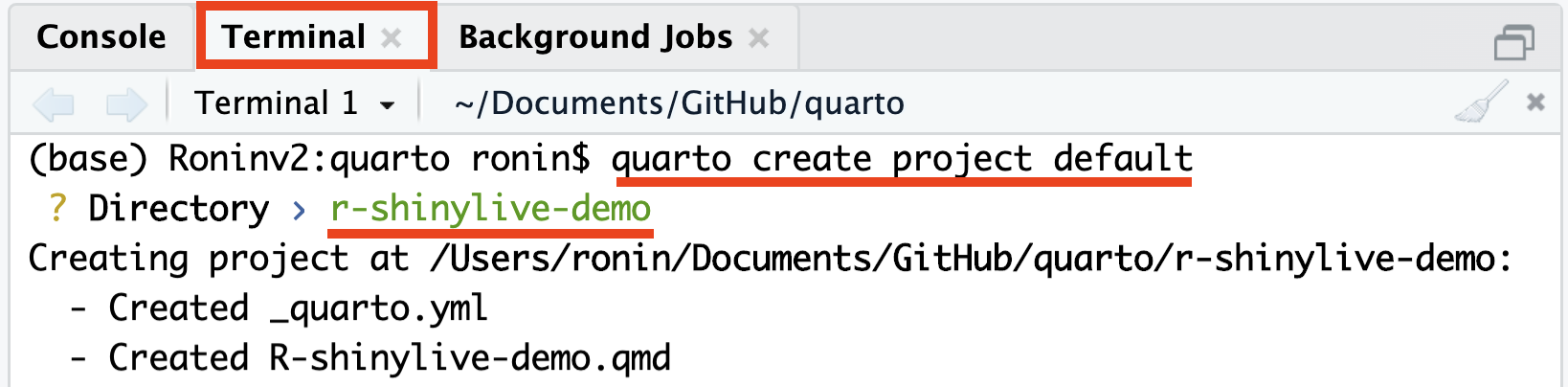Click the Creating project at path line

tap(770, 258)
